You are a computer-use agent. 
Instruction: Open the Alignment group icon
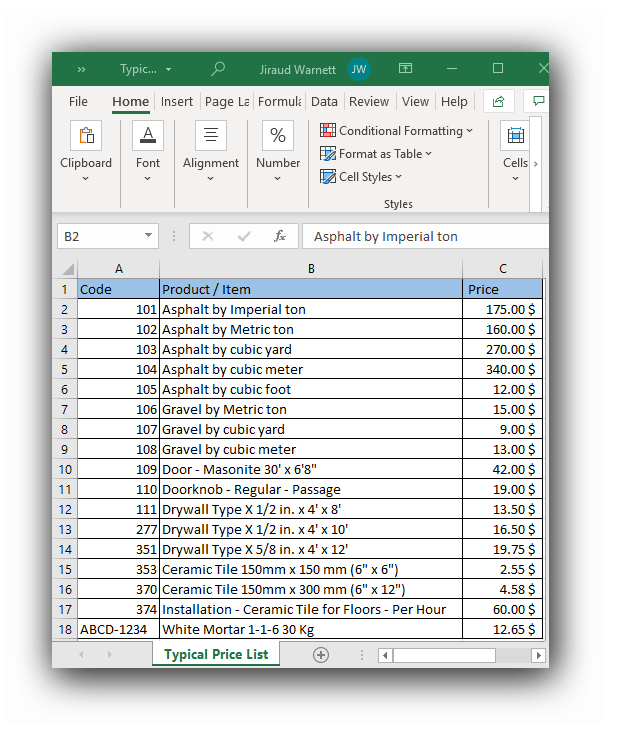[x=210, y=136]
